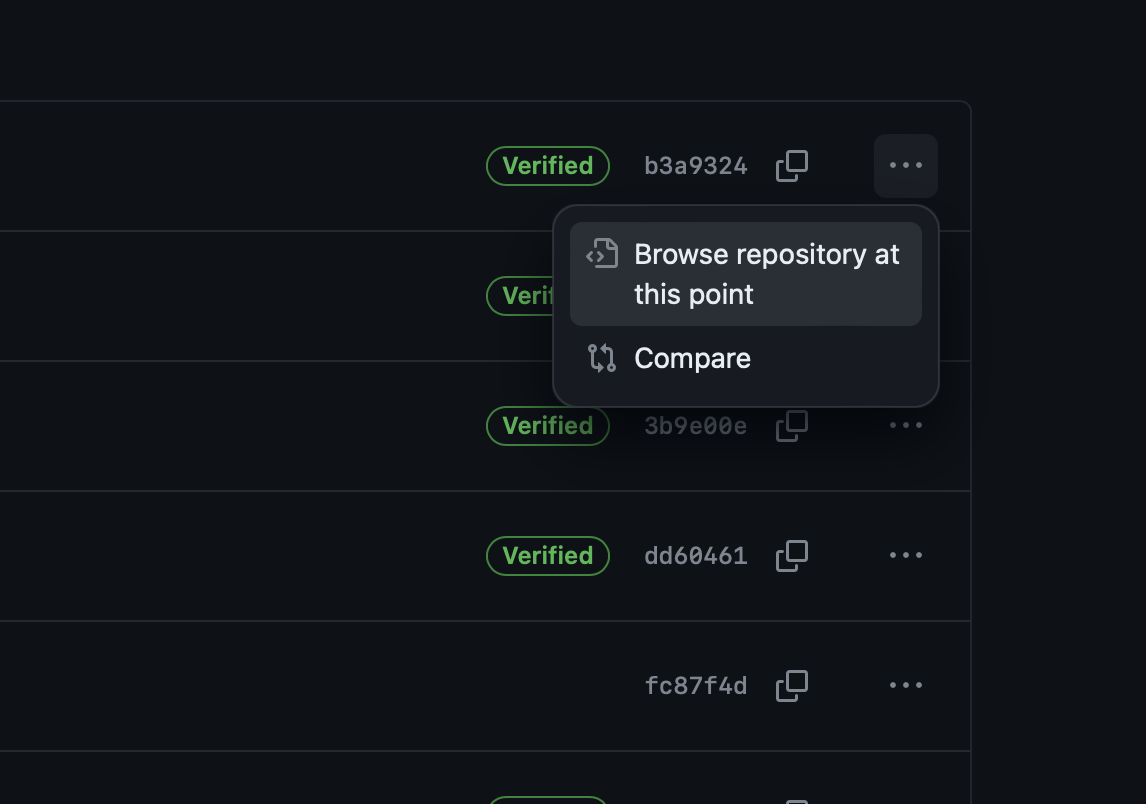Open the options menu beside dd60461
1146x804 pixels.
pyautogui.click(x=905, y=555)
